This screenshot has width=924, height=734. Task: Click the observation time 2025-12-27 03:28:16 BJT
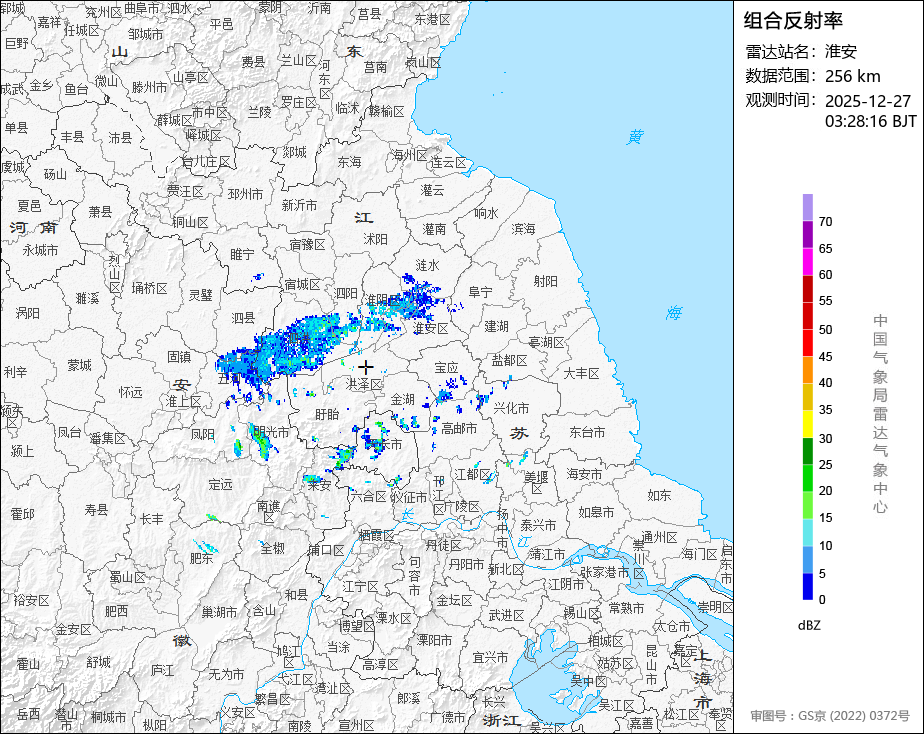coord(870,111)
